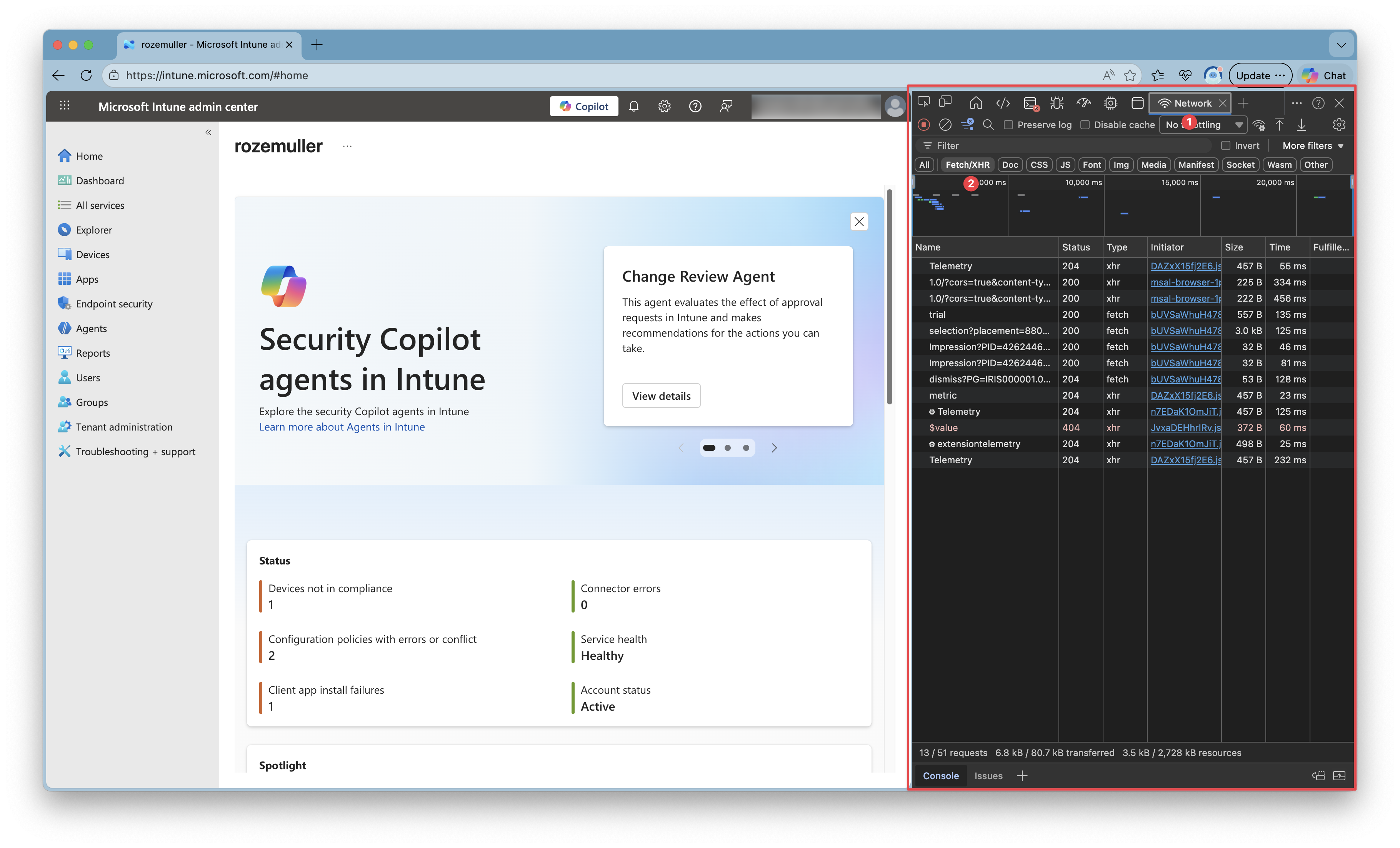Open the Devices menu in sidebar

tap(93, 254)
